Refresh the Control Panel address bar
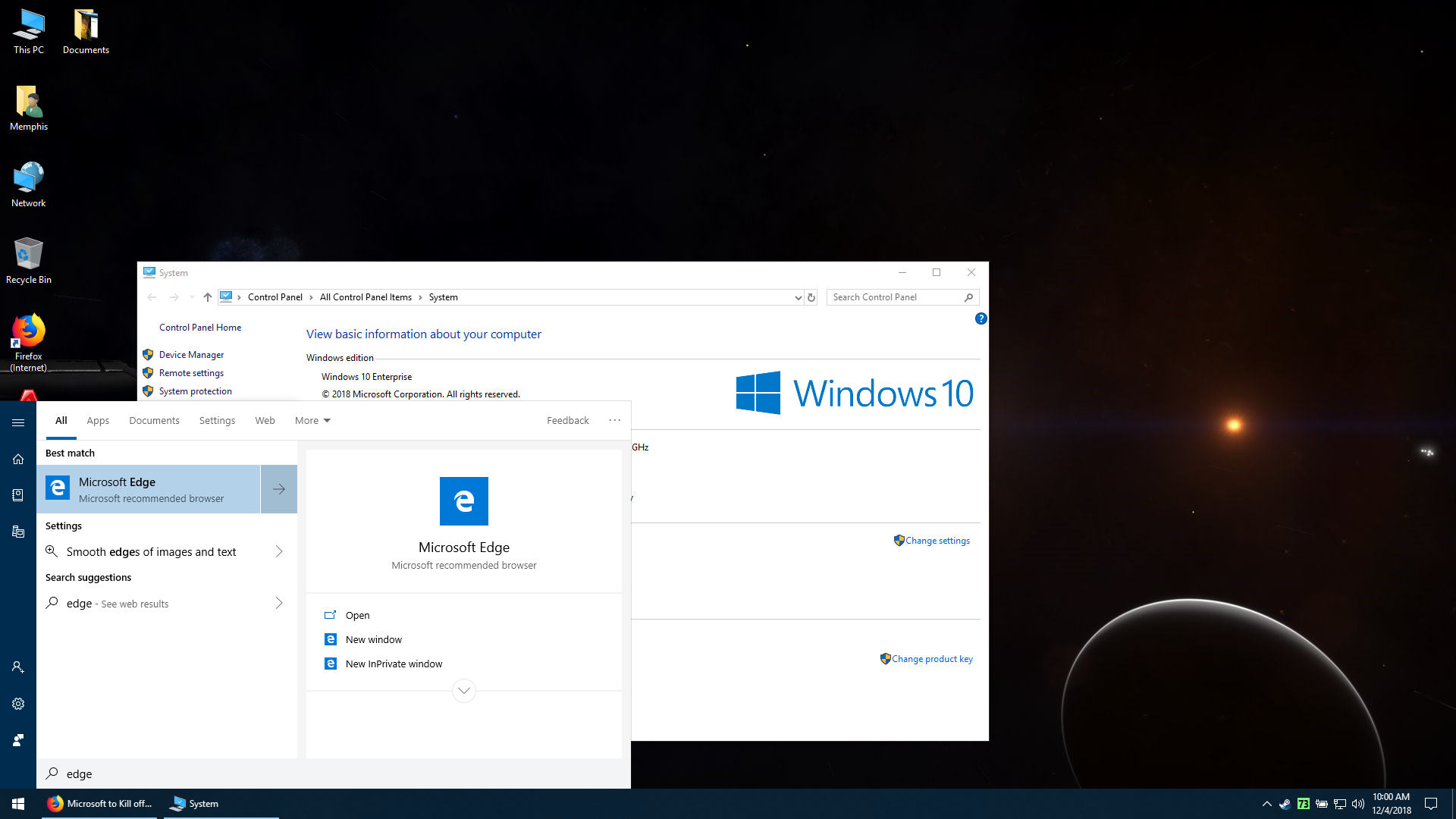This screenshot has height=819, width=1456. click(x=811, y=297)
